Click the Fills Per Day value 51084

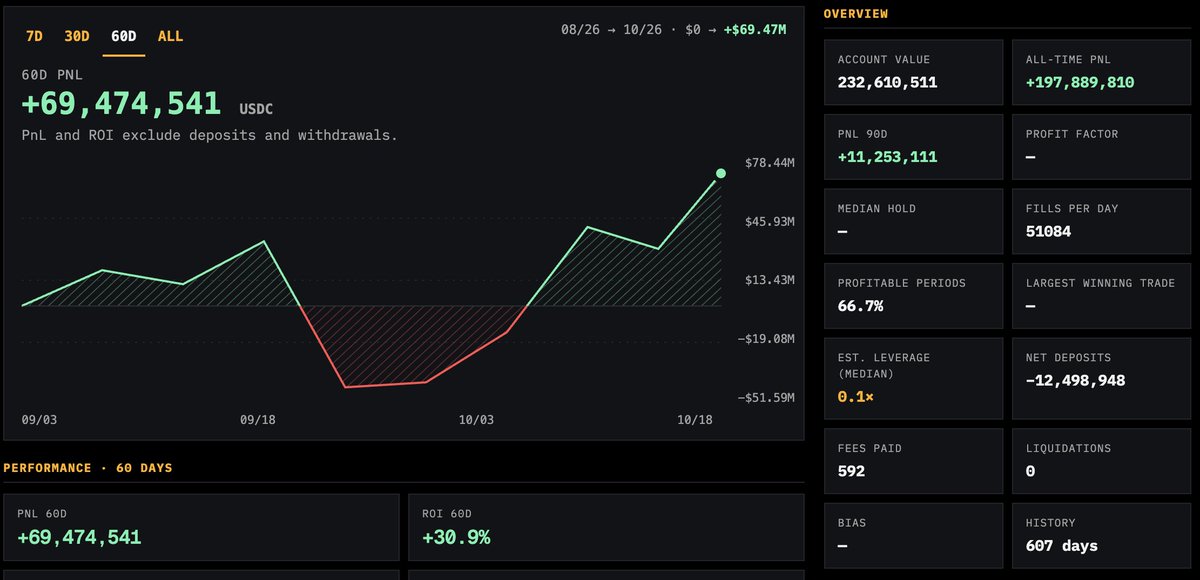pos(1048,231)
